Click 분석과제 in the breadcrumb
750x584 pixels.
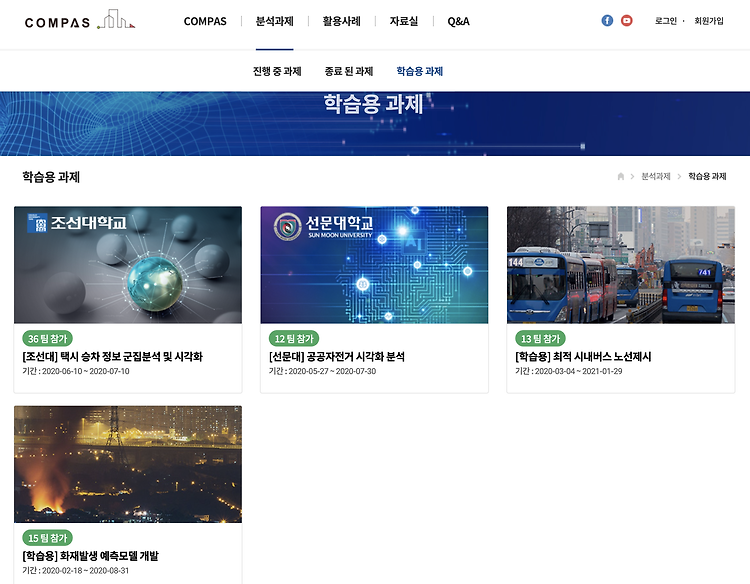pos(656,176)
